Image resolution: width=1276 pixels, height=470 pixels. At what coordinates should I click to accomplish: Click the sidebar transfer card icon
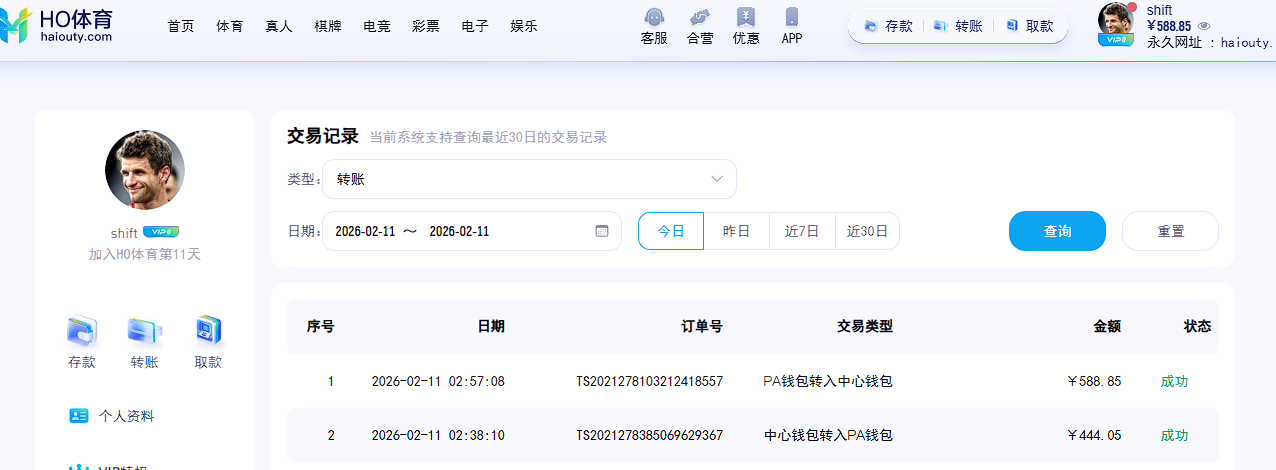[144, 331]
